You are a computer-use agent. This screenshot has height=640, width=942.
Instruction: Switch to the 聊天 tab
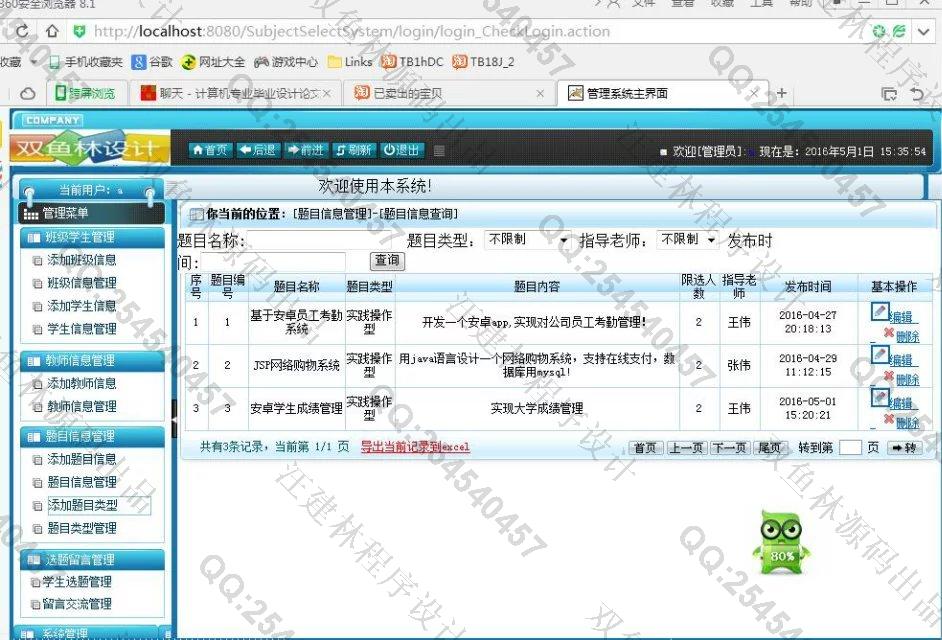point(236,94)
